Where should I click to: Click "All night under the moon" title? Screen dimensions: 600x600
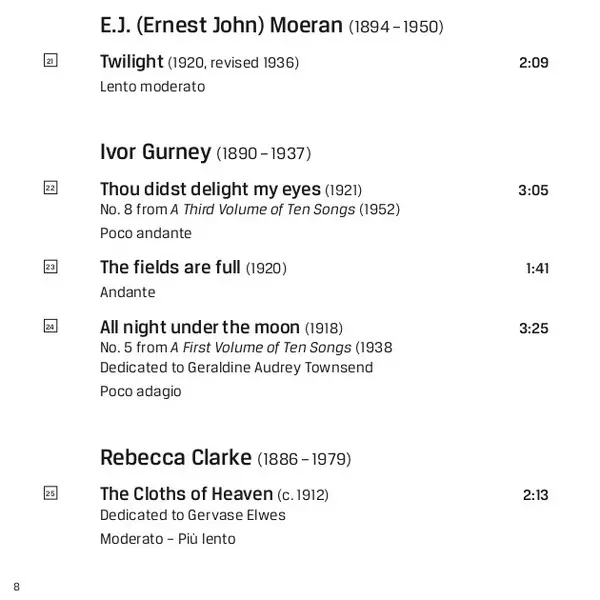pos(200,327)
